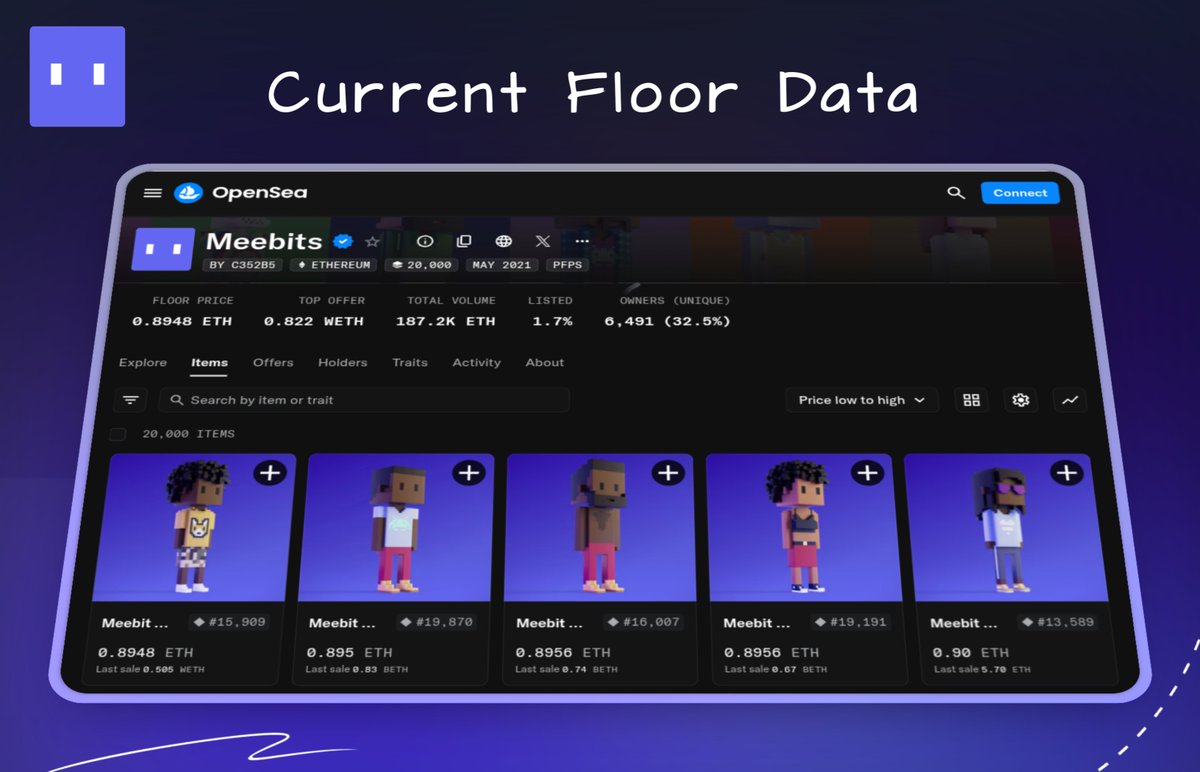Viewport: 1200px width, 772px height.
Task: Open search with the magnifier icon
Action: pos(956,193)
